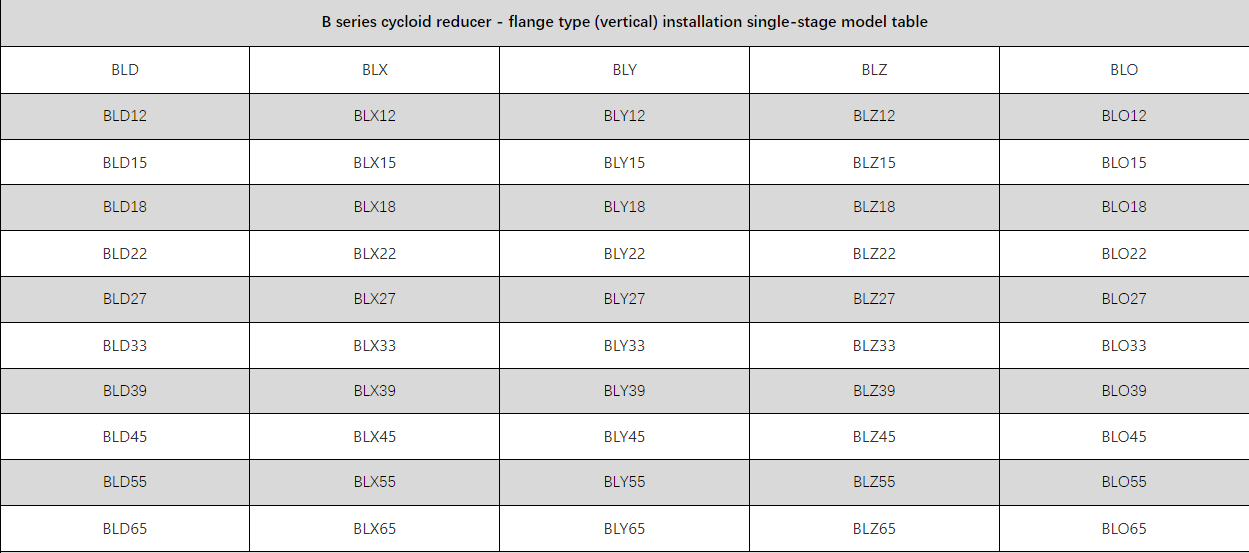The width and height of the screenshot is (1249, 553).
Task: Click the BLD65 cell
Action: [125, 529]
